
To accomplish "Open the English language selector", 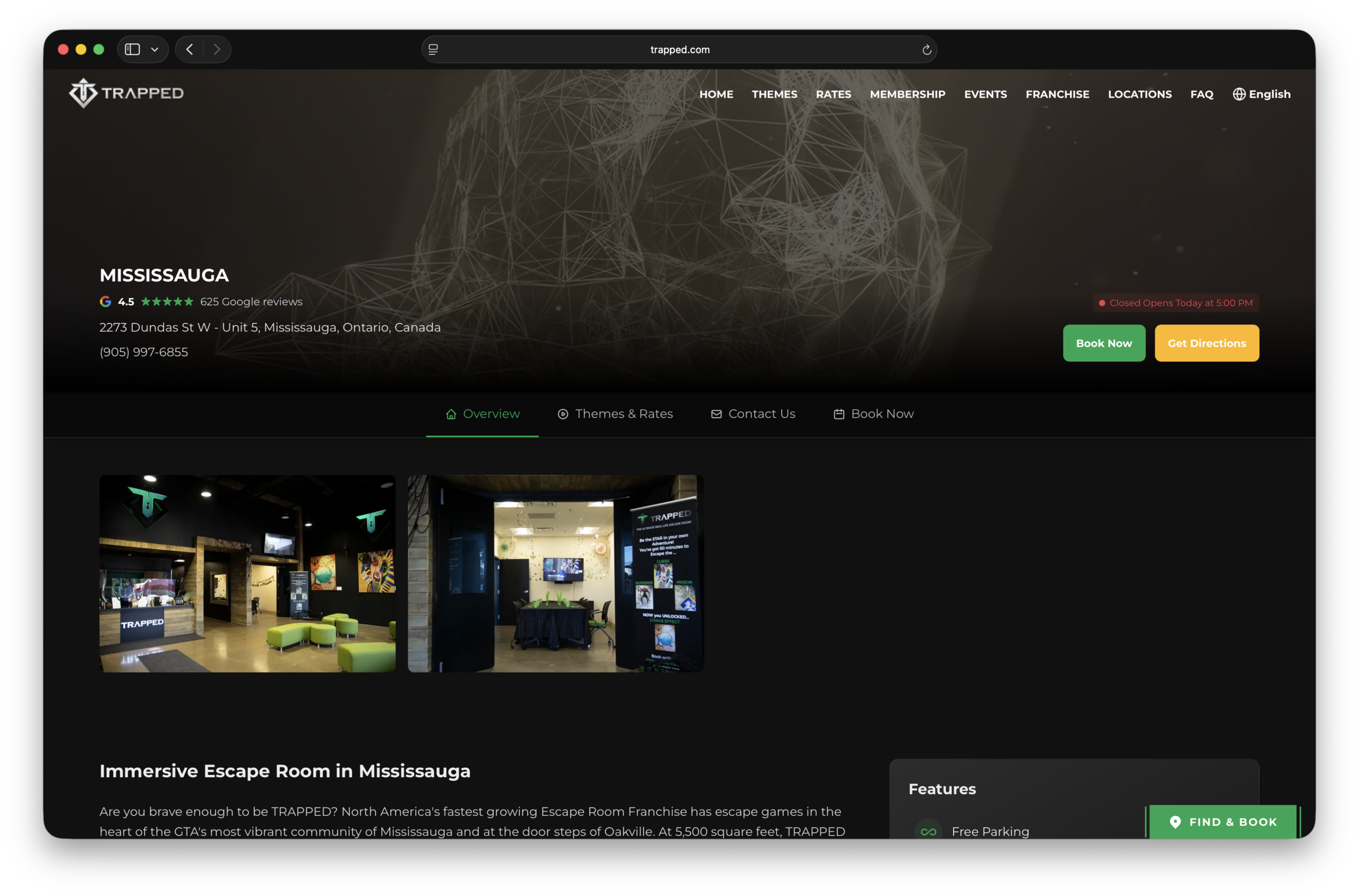I will (1261, 94).
